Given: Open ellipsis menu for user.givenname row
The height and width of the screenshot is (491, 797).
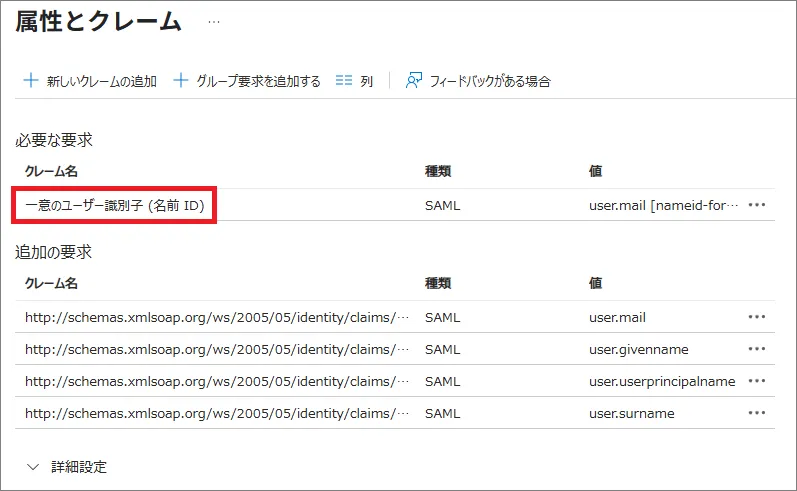Looking at the screenshot, I should (757, 349).
